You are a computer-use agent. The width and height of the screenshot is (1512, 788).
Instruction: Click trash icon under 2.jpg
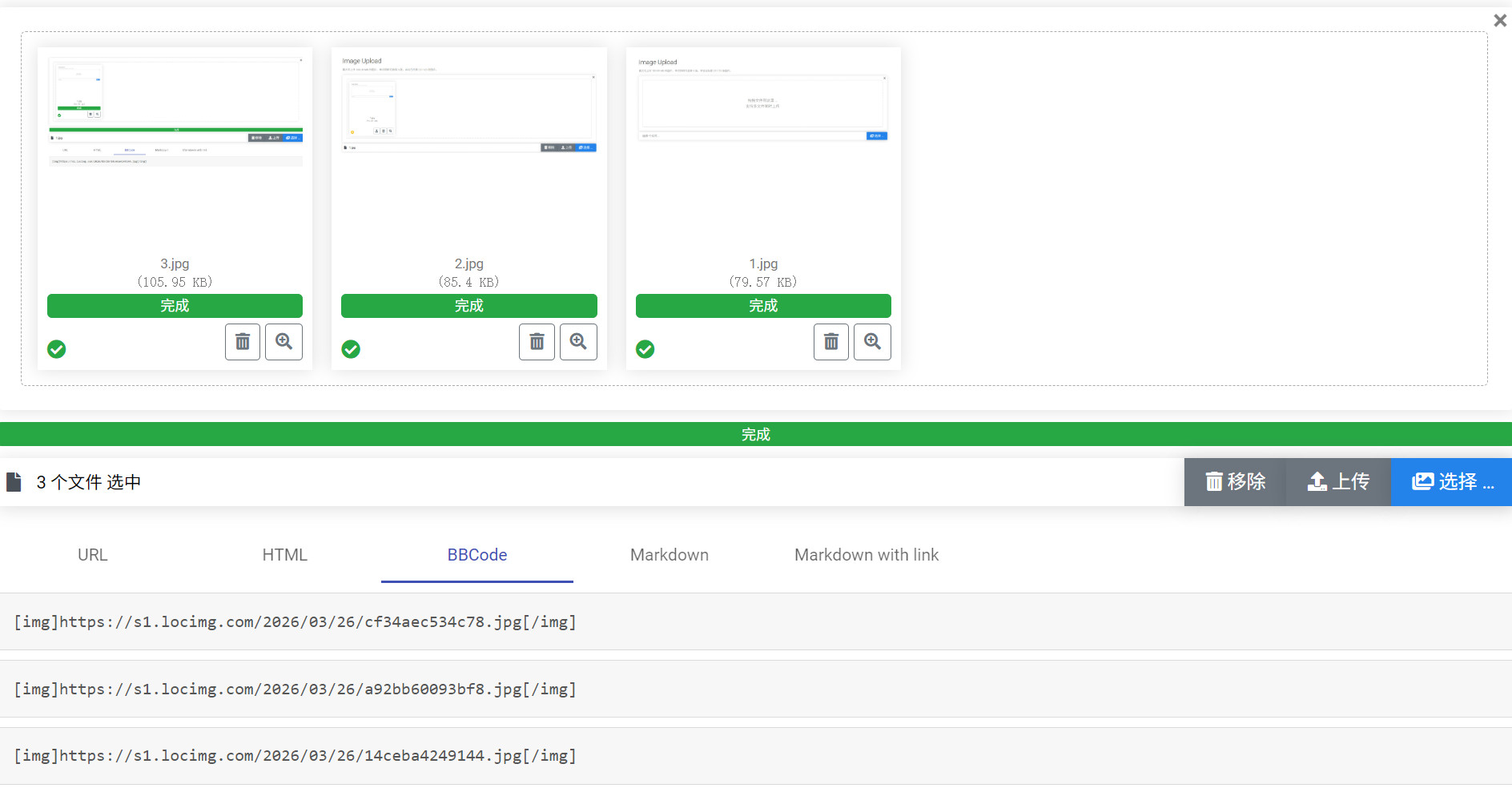537,342
